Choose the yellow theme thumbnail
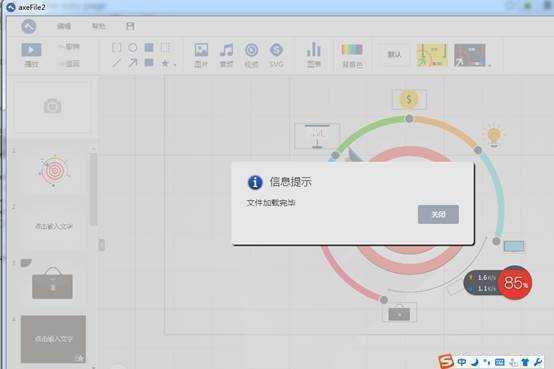This screenshot has height=369, width=554. [x=432, y=55]
